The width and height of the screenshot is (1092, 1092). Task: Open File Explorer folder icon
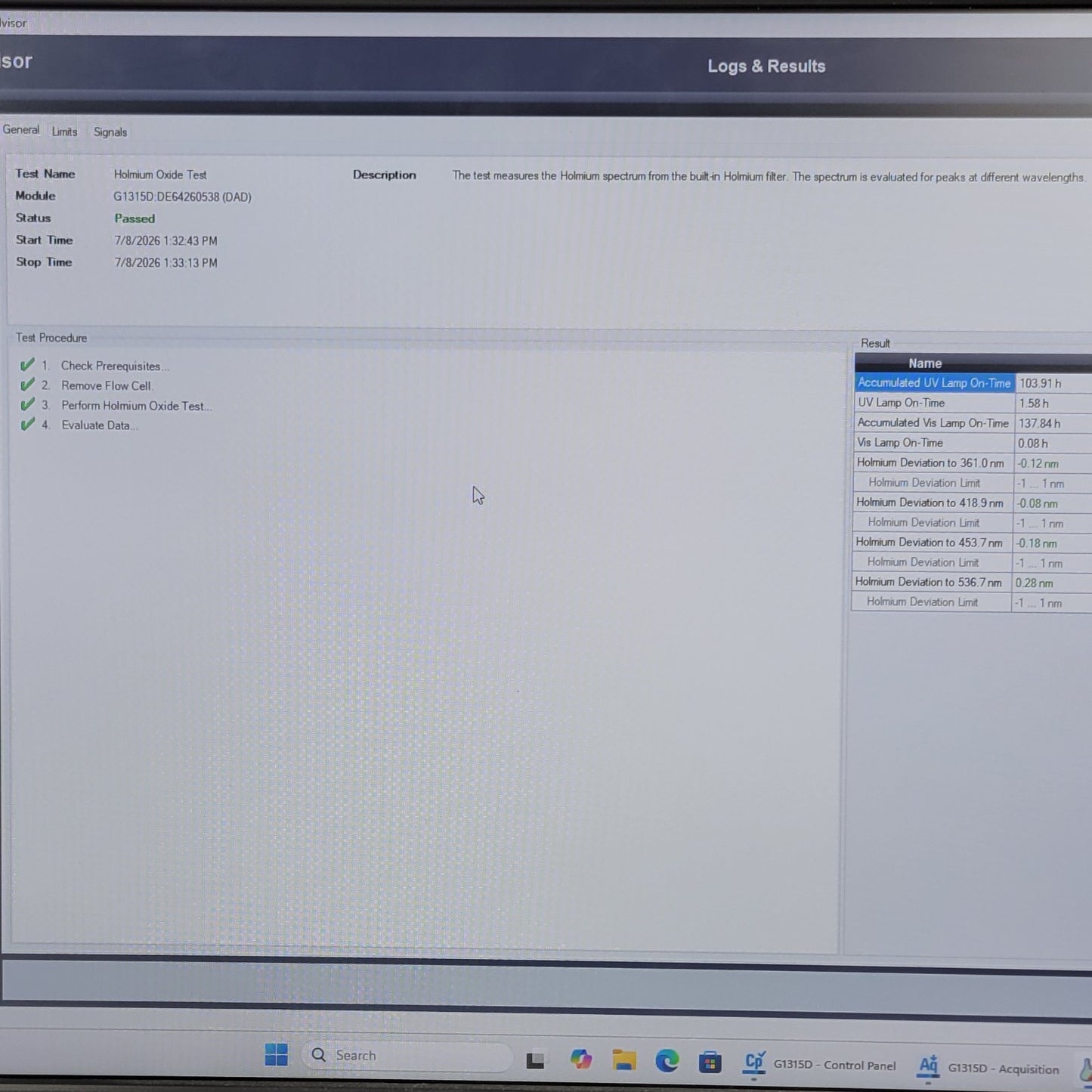pos(624,1060)
